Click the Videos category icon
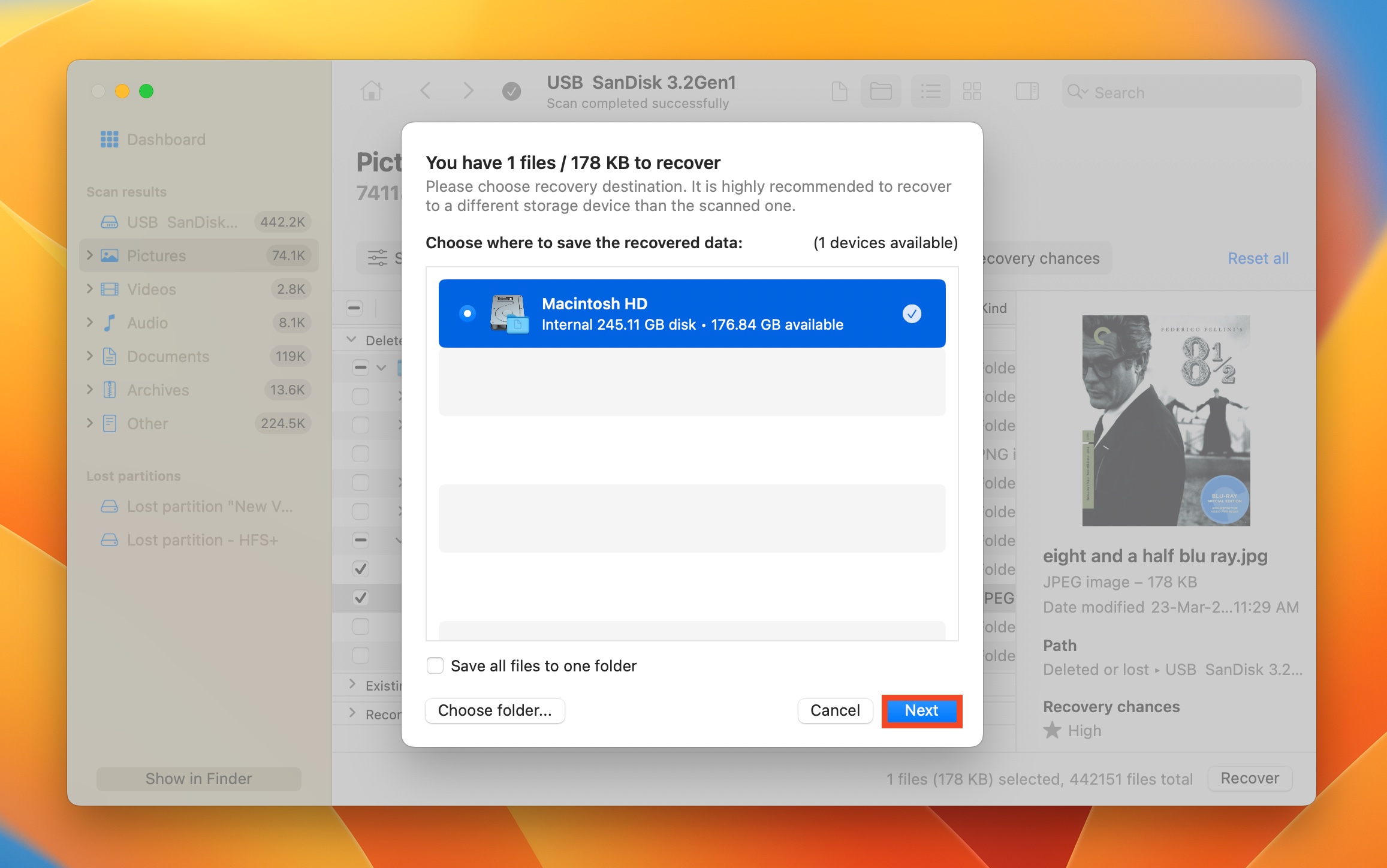Viewport: 1387px width, 868px height. [112, 288]
